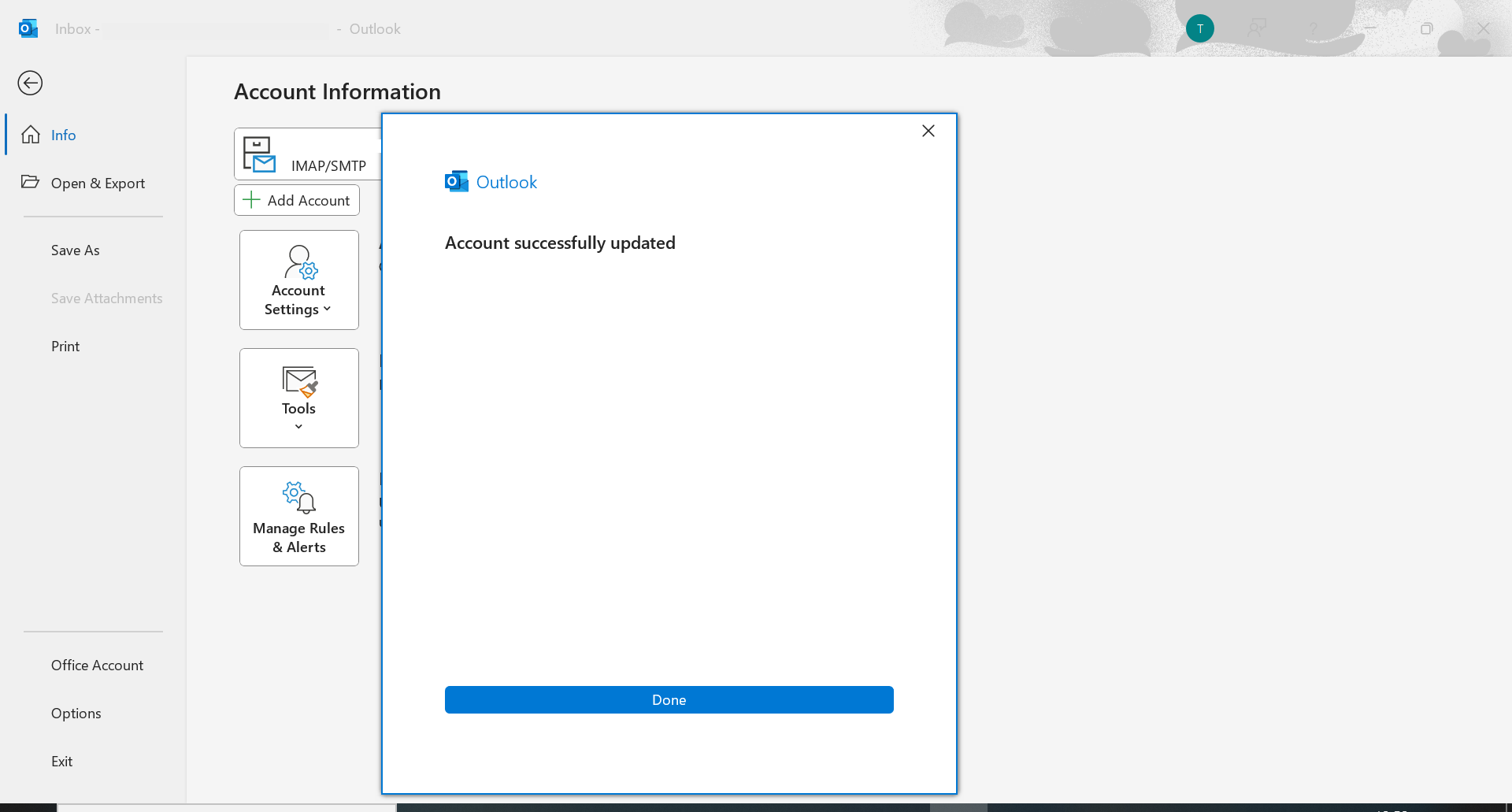Image resolution: width=1512 pixels, height=812 pixels.
Task: Click the Home icon beside Info
Action: 31,135
